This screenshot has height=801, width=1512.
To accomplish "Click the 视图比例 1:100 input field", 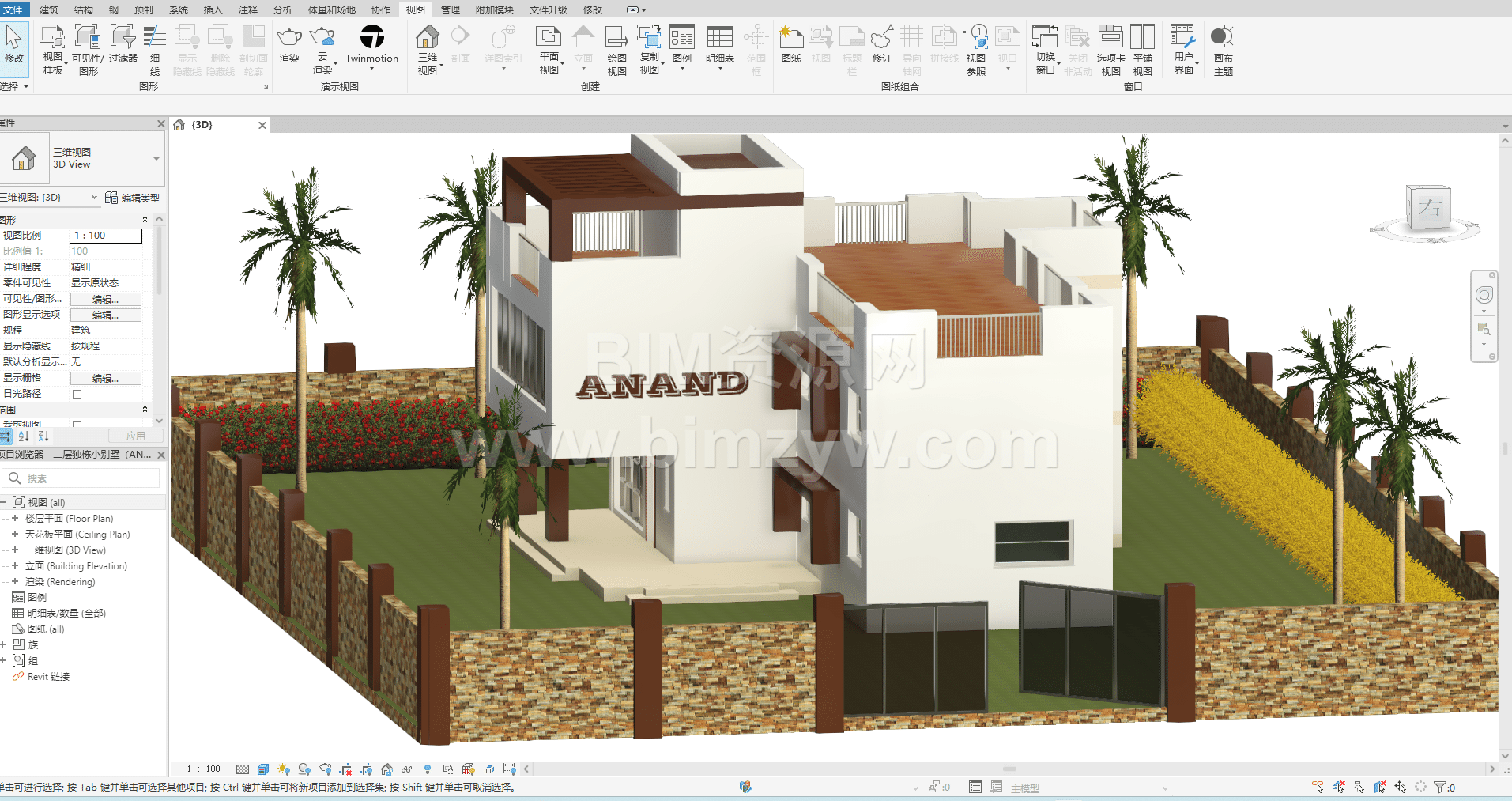I will (106, 236).
